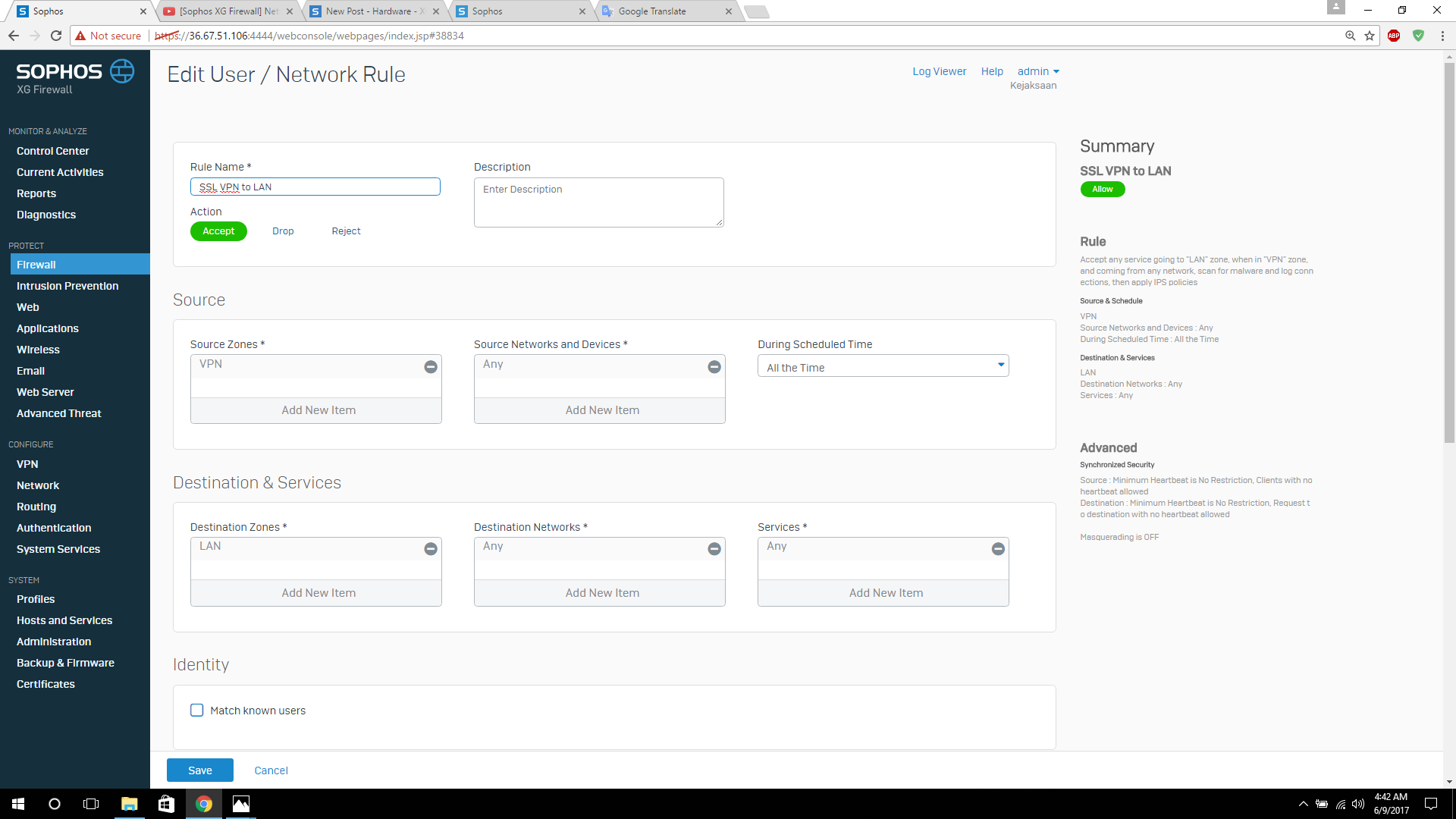1456x819 pixels.
Task: Go back using browser back arrow
Action: (x=14, y=36)
